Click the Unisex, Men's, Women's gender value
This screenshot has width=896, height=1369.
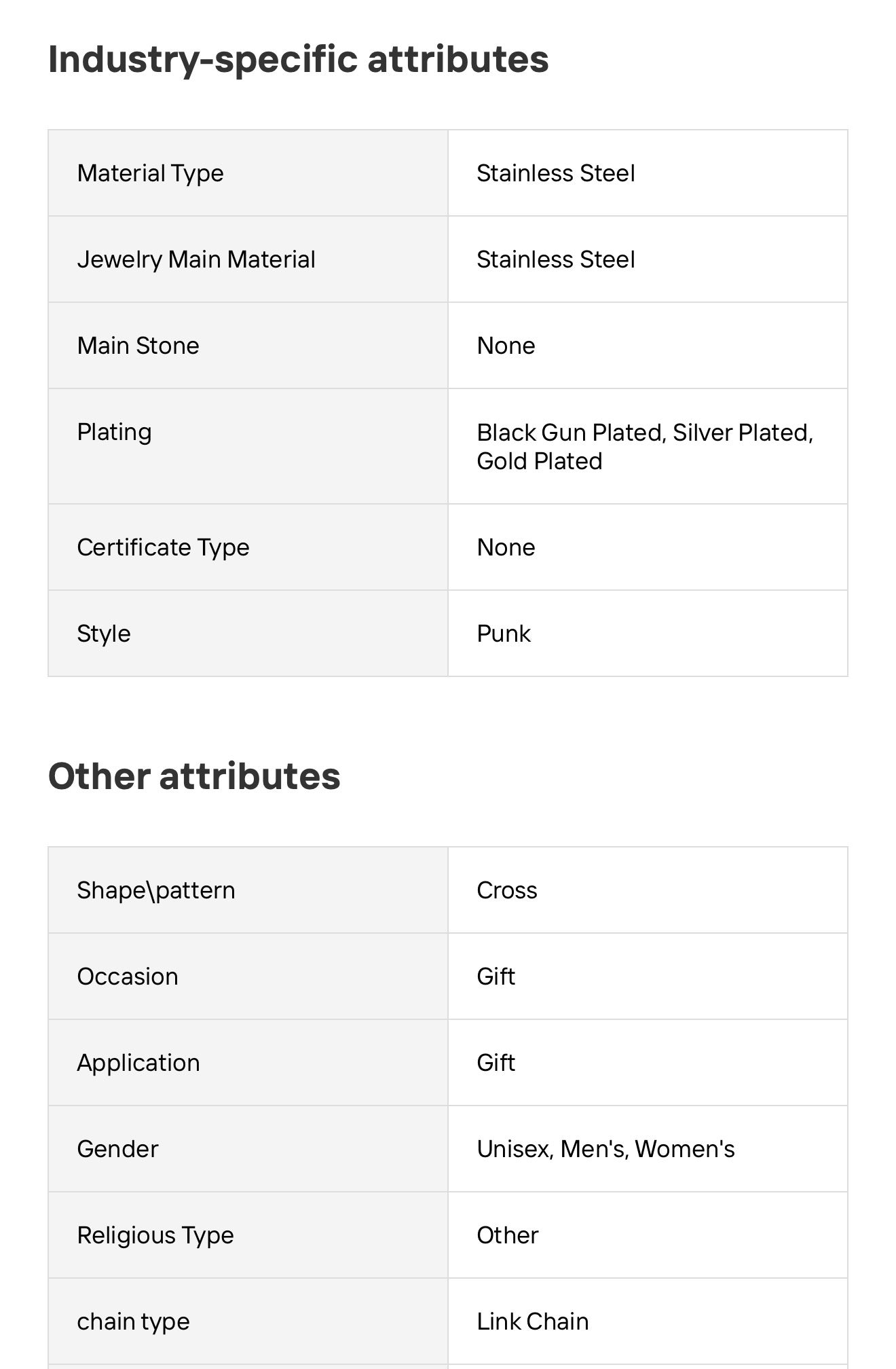[x=605, y=1149]
